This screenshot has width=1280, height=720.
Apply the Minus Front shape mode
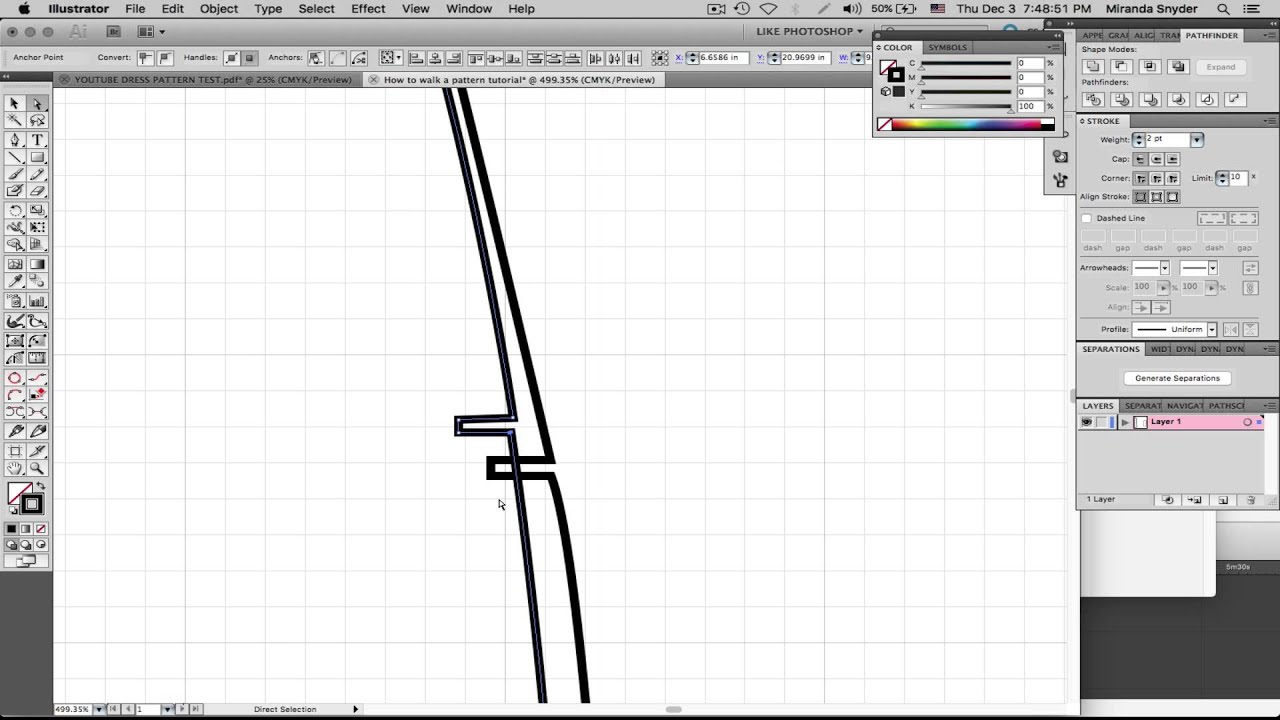(1121, 67)
